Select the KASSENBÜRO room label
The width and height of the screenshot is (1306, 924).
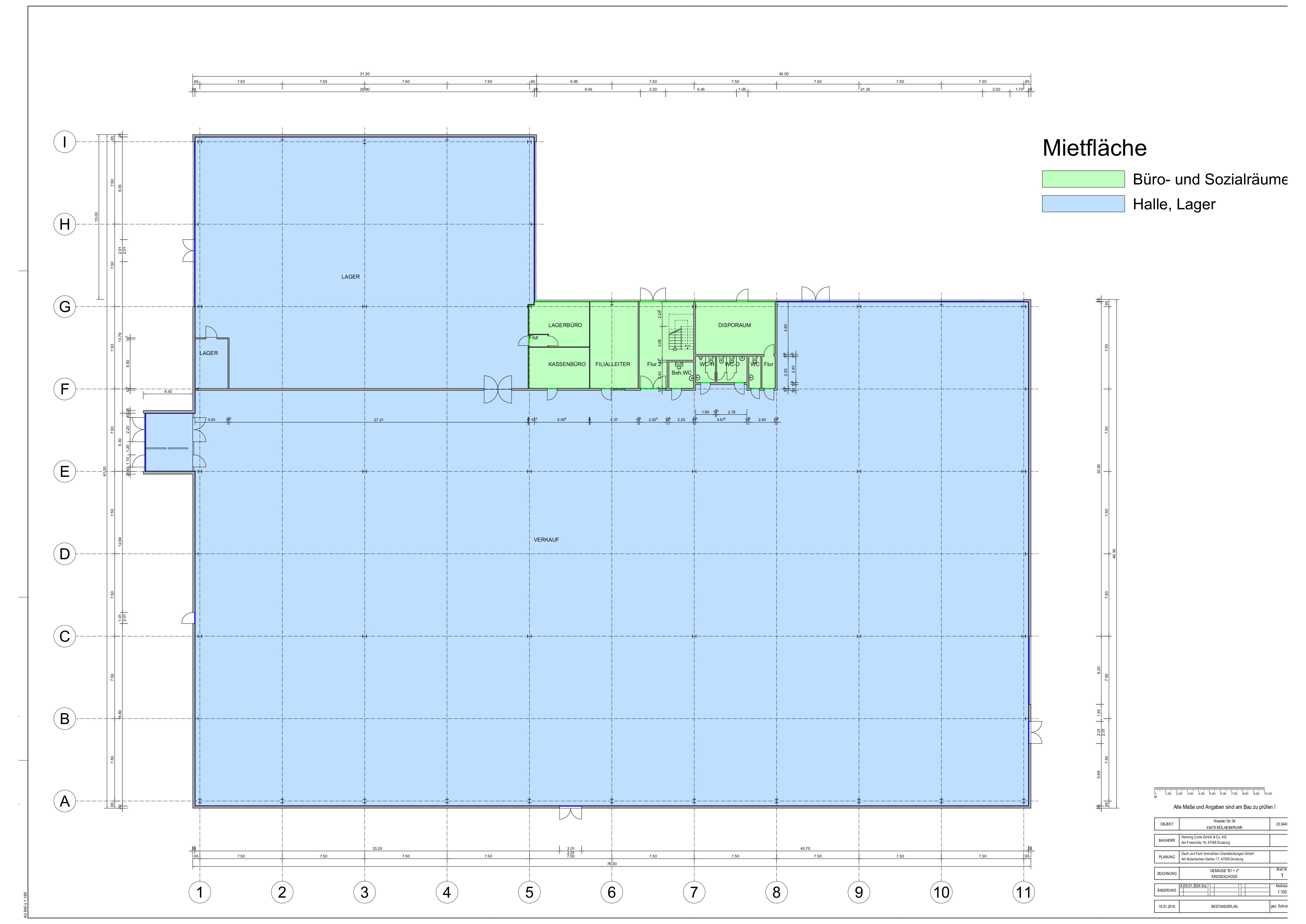[567, 364]
